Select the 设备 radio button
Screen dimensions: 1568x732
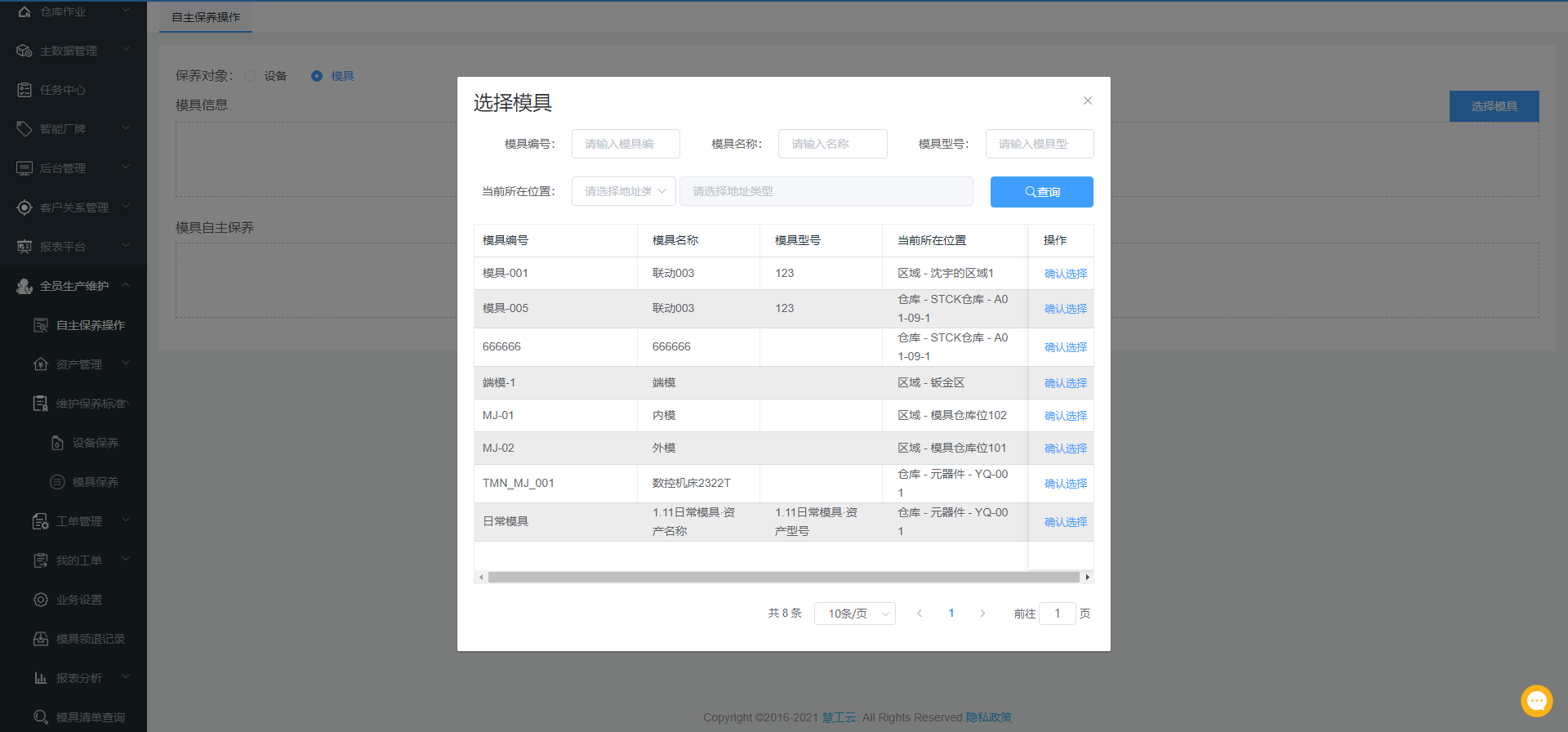(x=250, y=76)
